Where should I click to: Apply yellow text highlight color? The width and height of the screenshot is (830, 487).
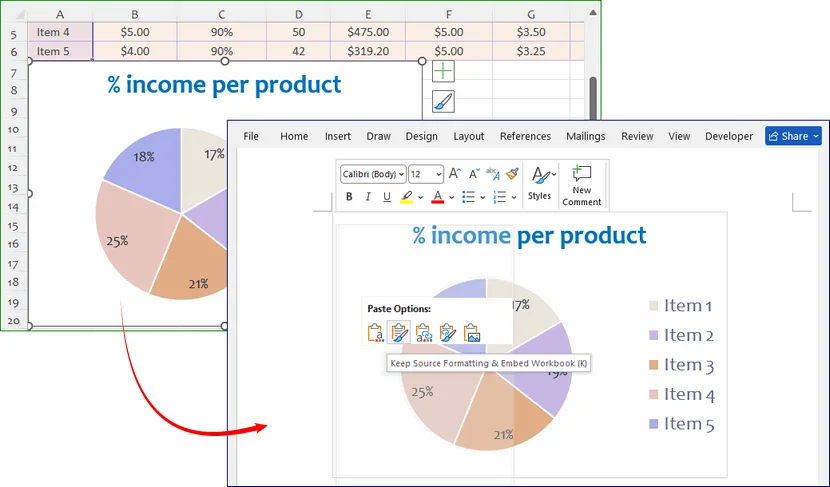(x=406, y=197)
